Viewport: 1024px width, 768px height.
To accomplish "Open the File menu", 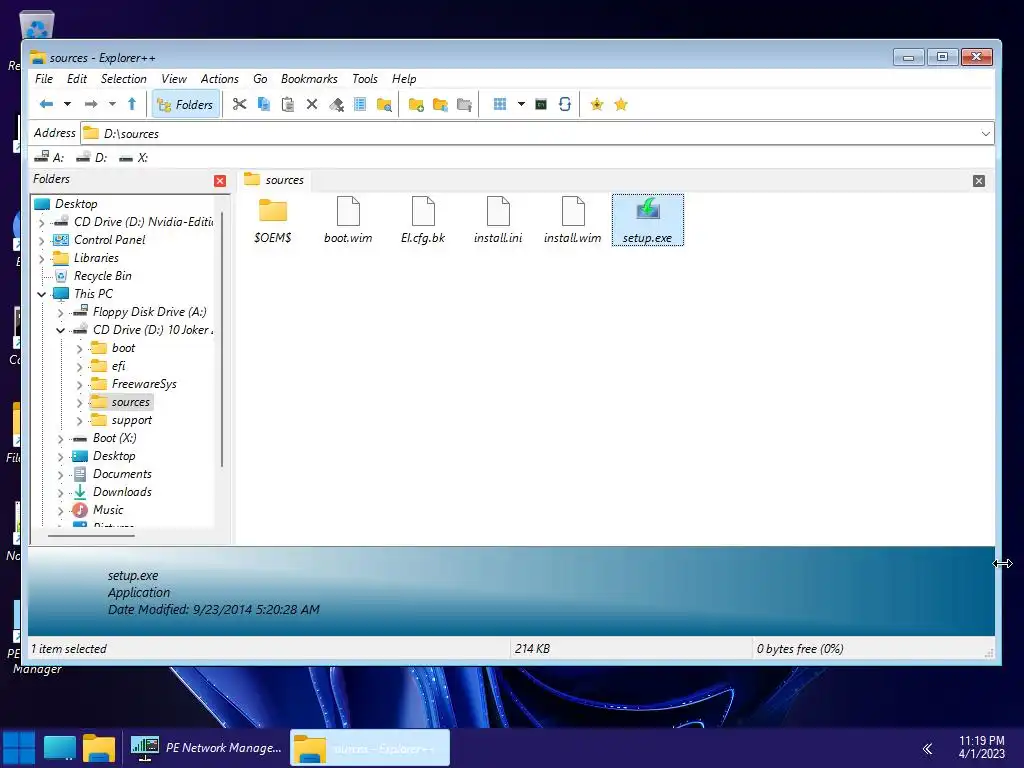I will [44, 79].
